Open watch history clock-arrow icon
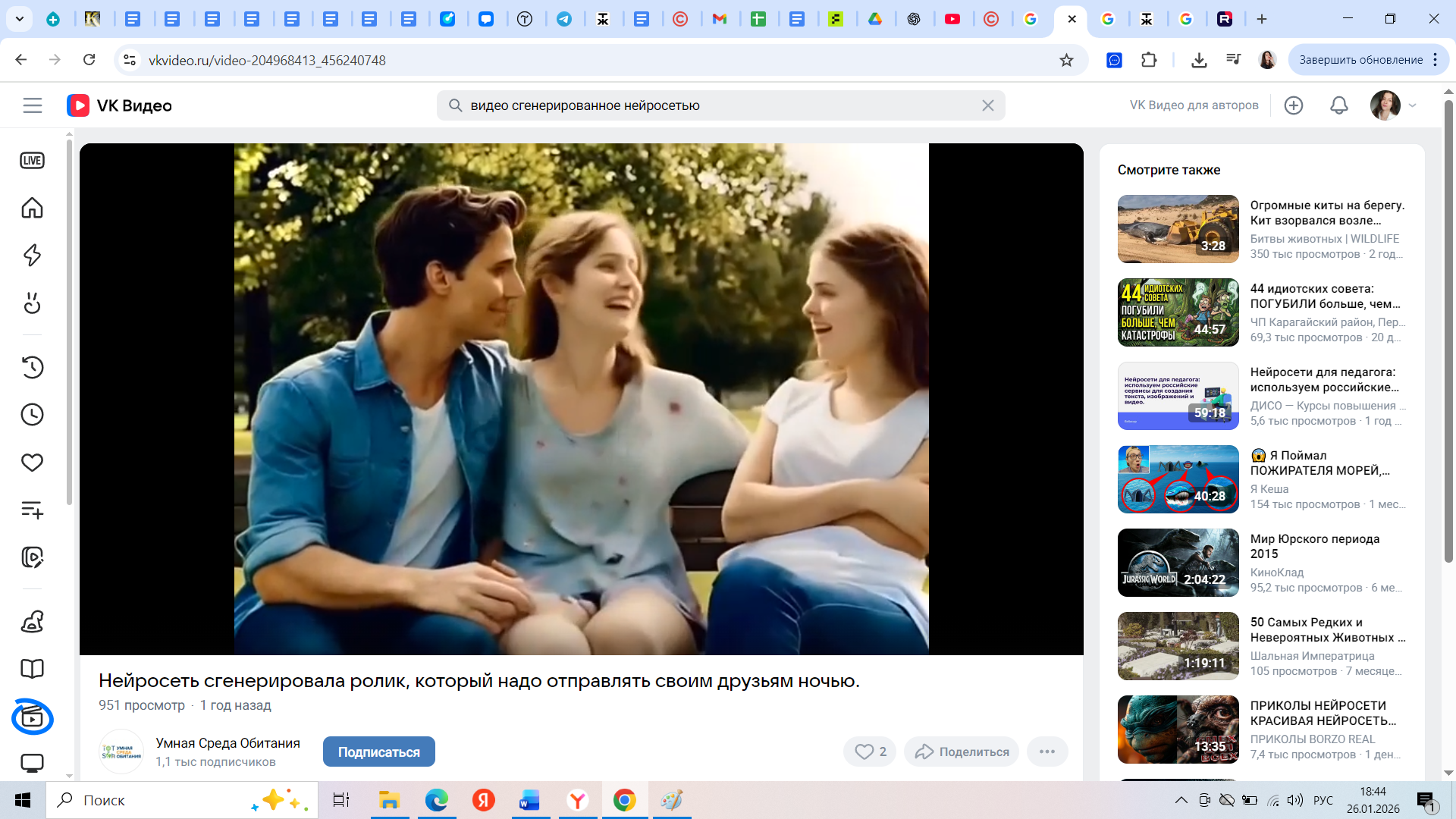The width and height of the screenshot is (1456, 819). 32,368
